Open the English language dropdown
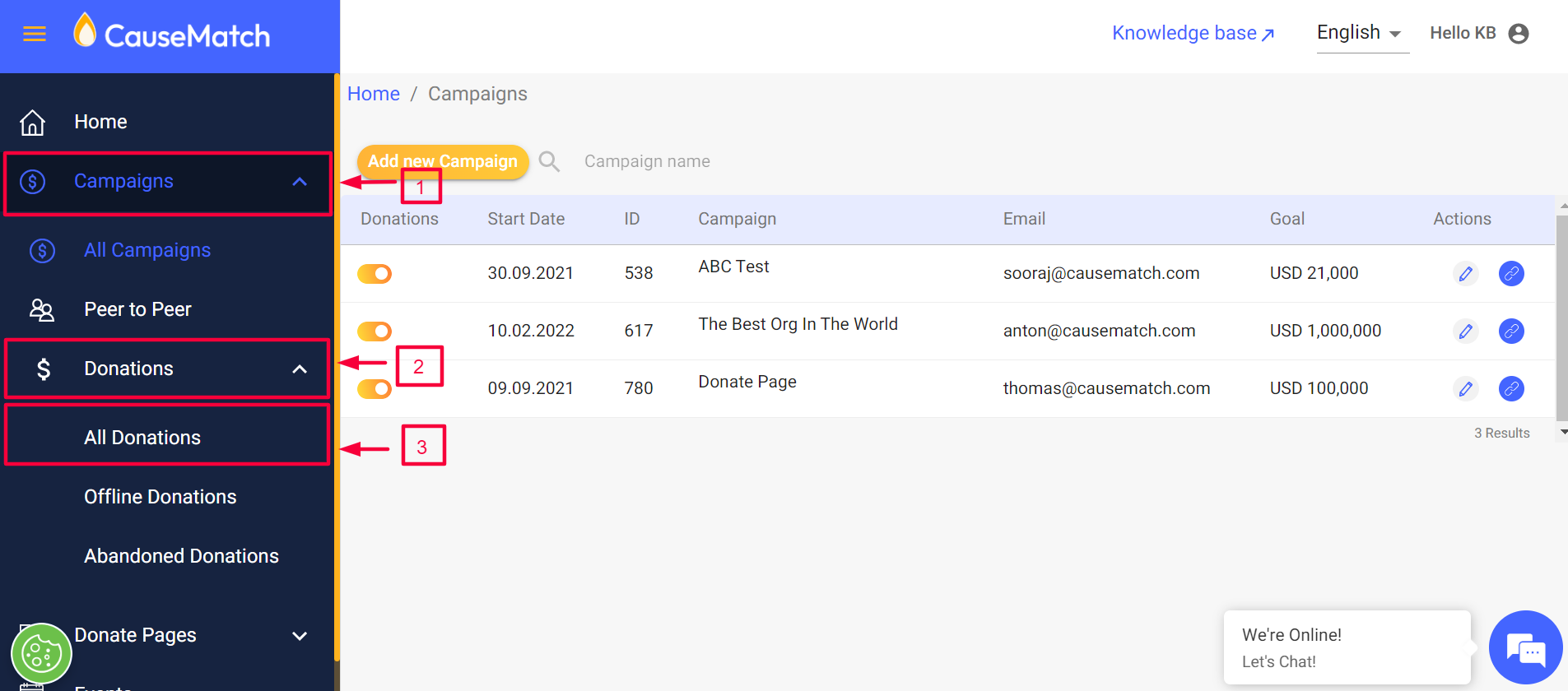This screenshot has height=691, width=1568. (1362, 33)
